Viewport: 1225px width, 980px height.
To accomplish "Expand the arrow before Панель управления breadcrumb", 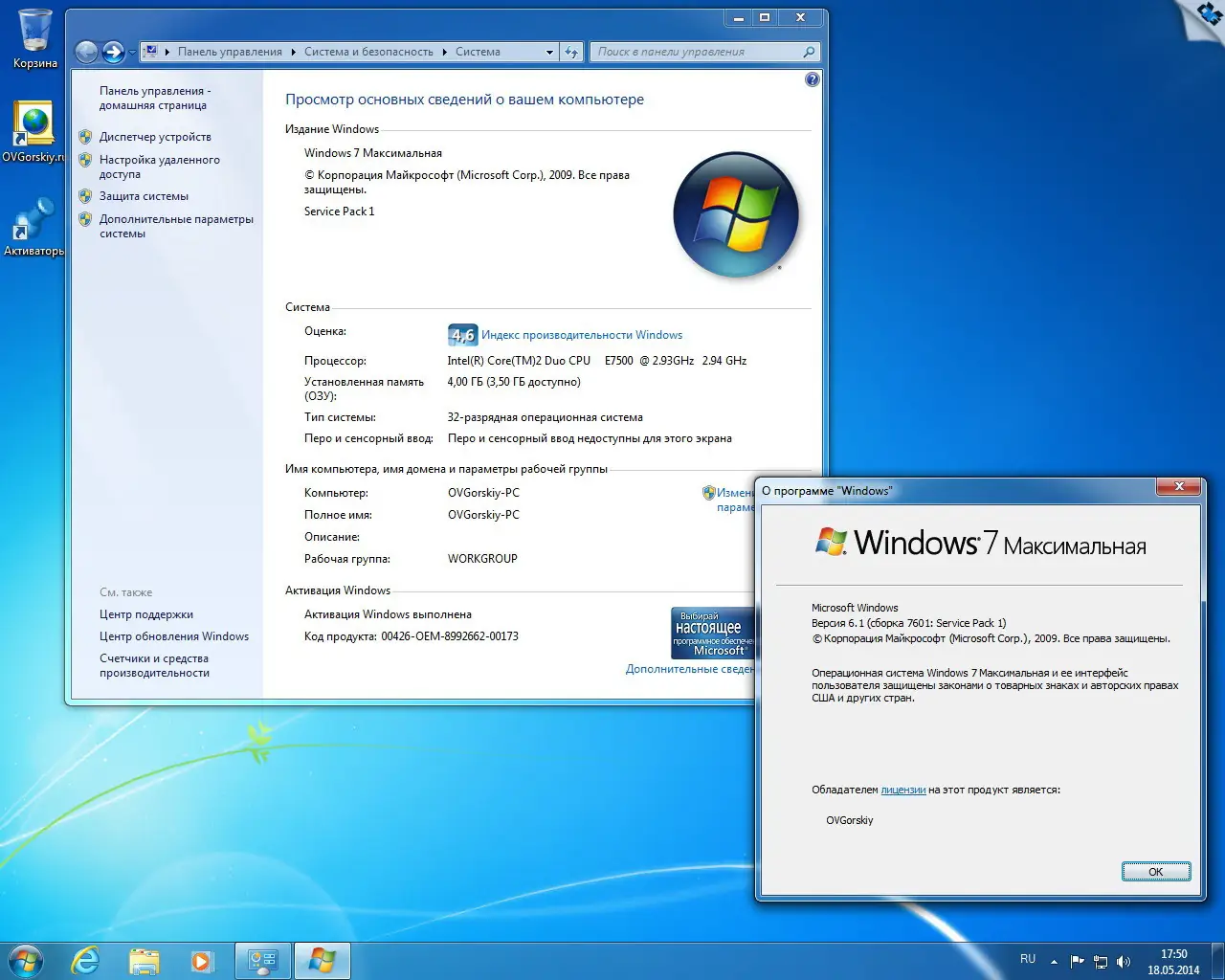I will [167, 52].
